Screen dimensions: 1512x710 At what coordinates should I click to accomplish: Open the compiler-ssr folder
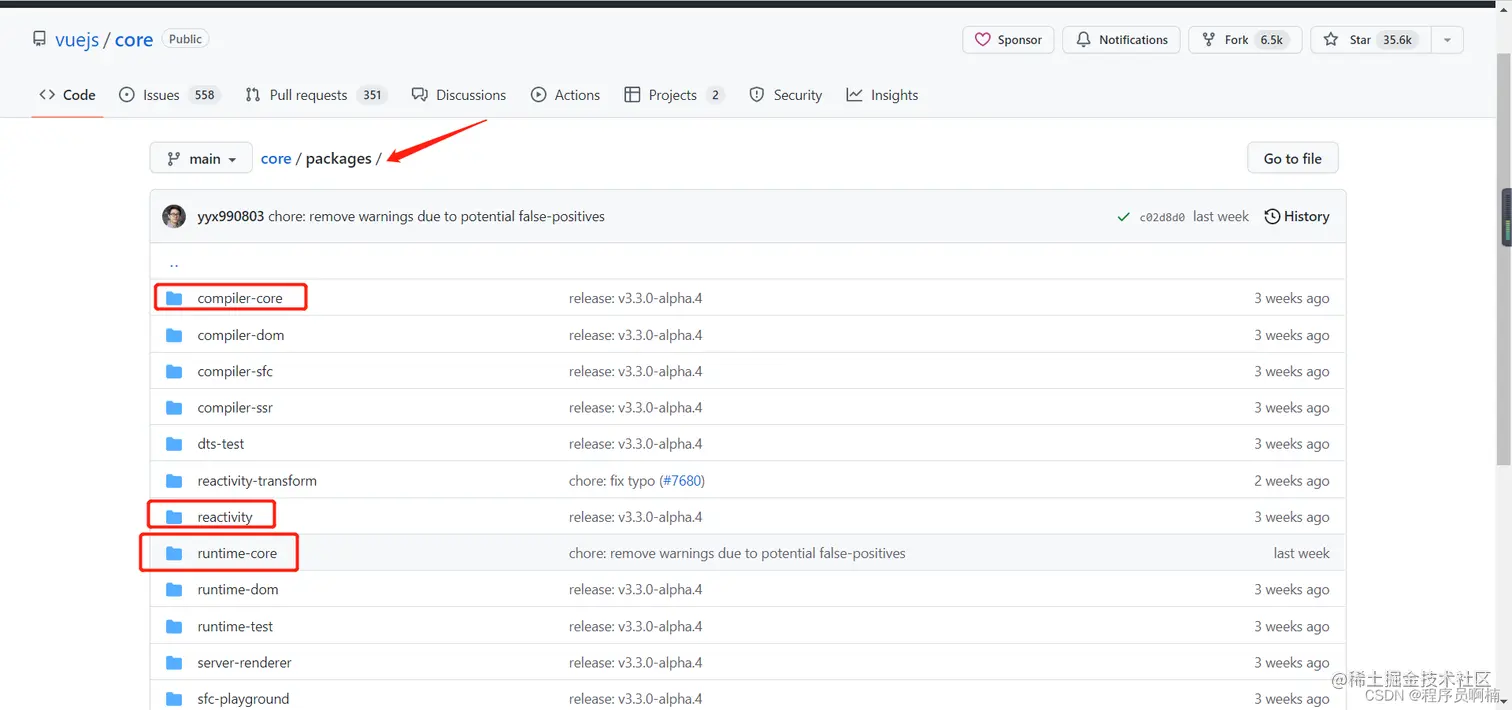tap(235, 407)
